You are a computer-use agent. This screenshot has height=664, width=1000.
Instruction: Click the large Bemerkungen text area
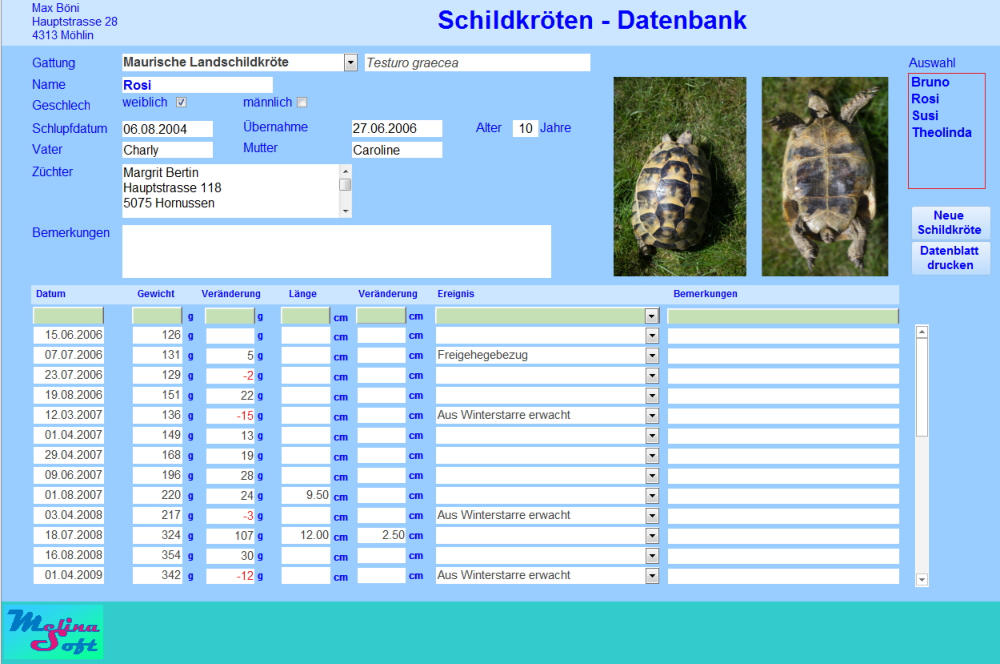(336, 251)
